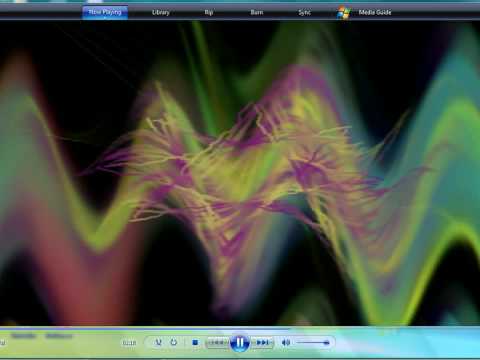Click the seek bar above the playback controls
Image resolution: width=480 pixels, height=360 pixels.
point(240,328)
